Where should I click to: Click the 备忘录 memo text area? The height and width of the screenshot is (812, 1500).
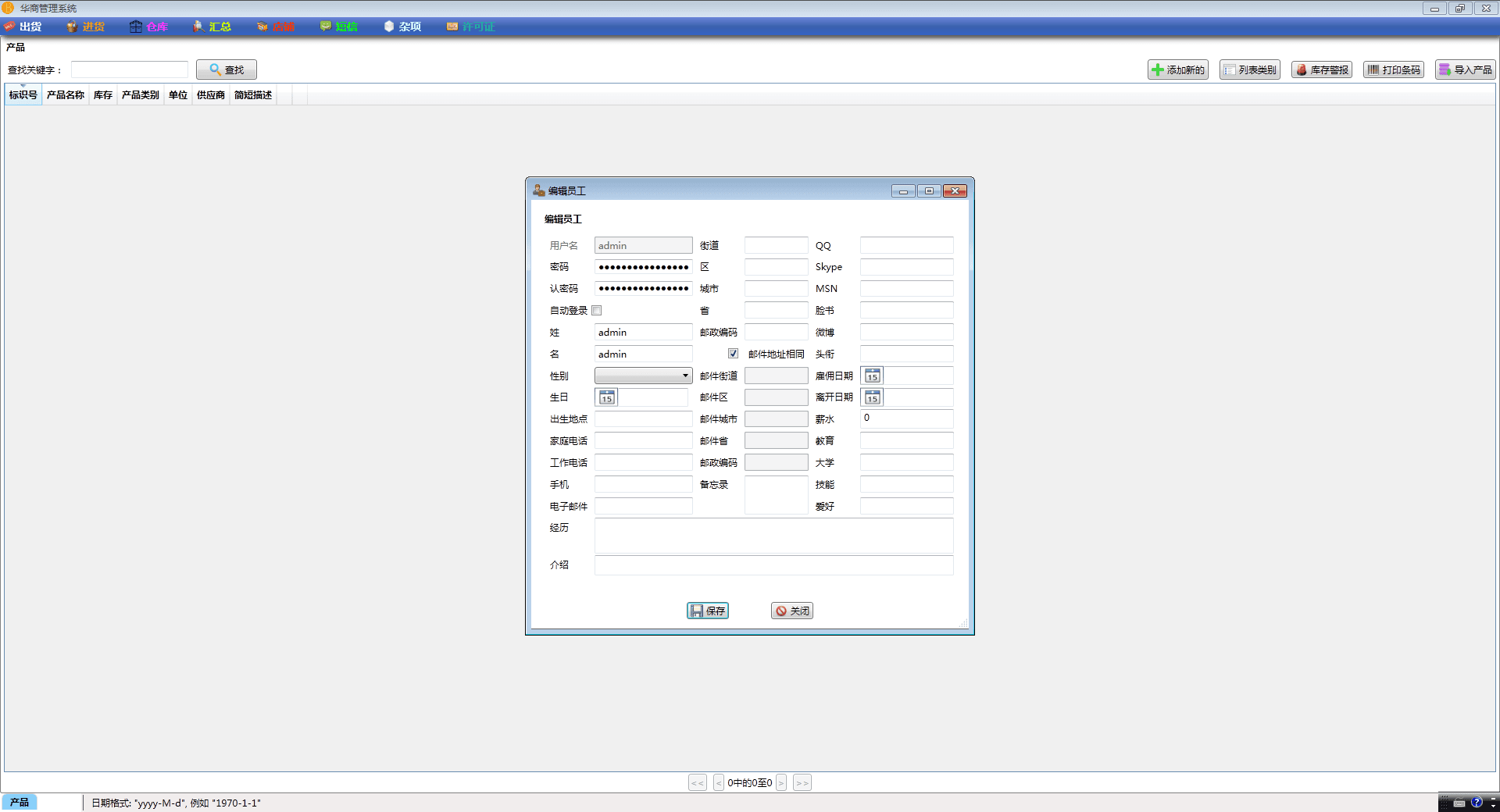pos(777,495)
